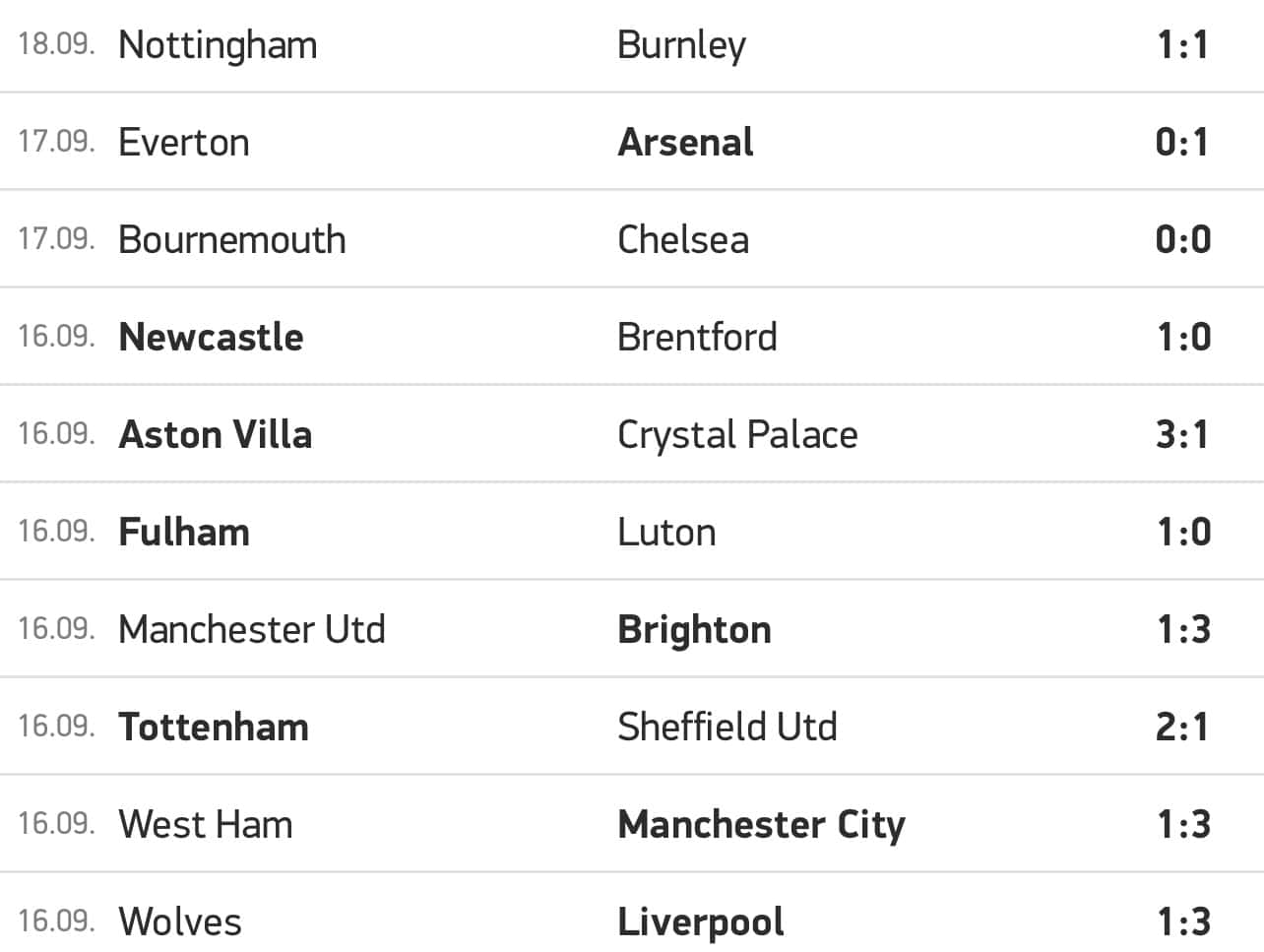The width and height of the screenshot is (1264, 952).
Task: Click the 18.09. date of Nottingham match
Action: 56,45
